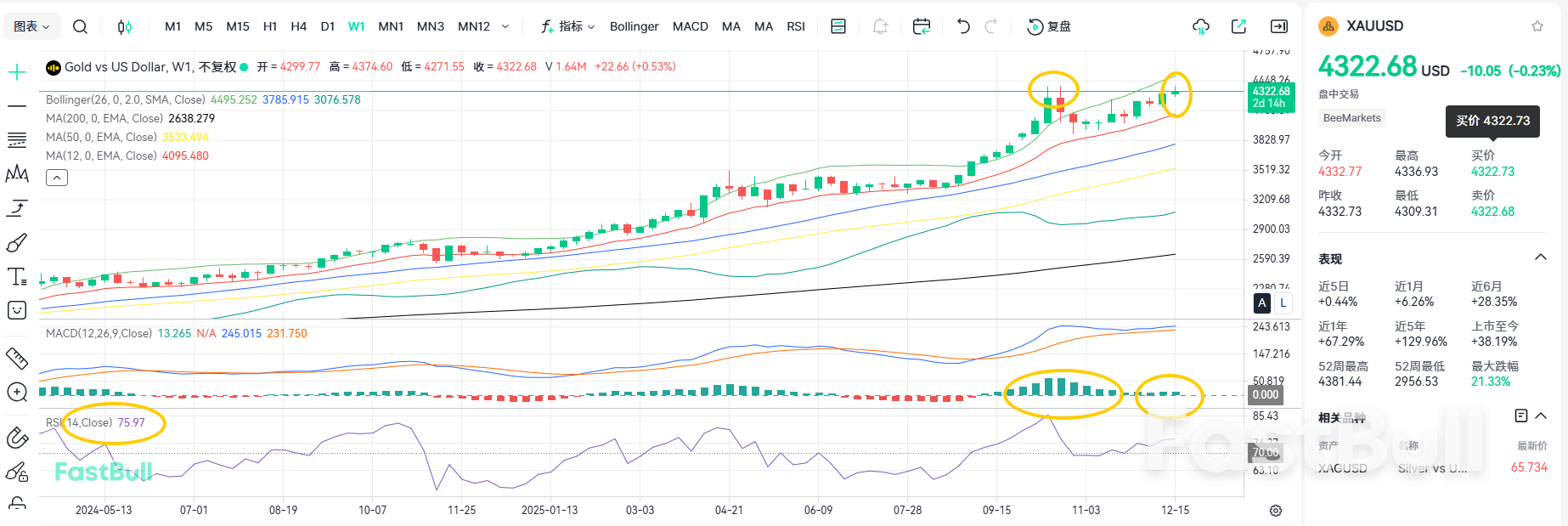The height and width of the screenshot is (526, 1568).
Task: Select the brush drawing tool
Action: [x=17, y=243]
